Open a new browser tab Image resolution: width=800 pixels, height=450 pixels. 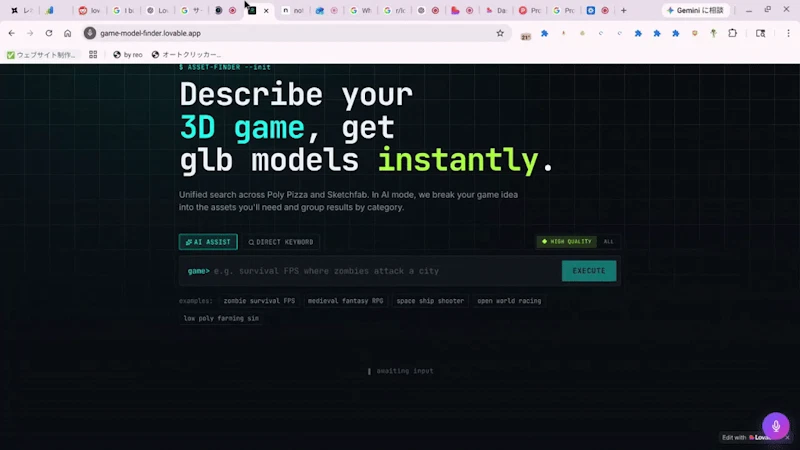623,10
